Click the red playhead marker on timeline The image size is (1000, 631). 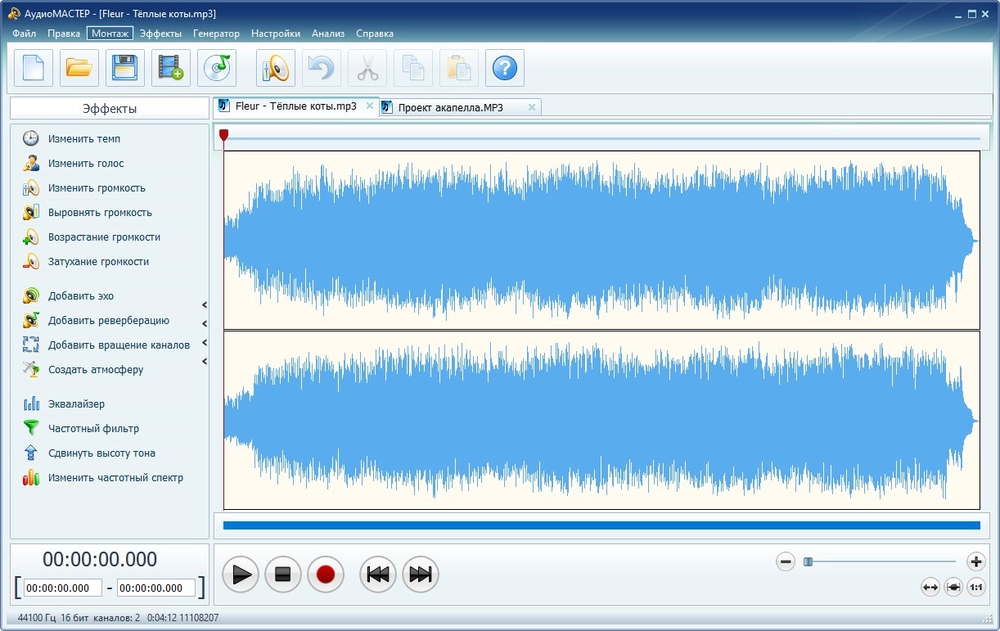(x=224, y=135)
